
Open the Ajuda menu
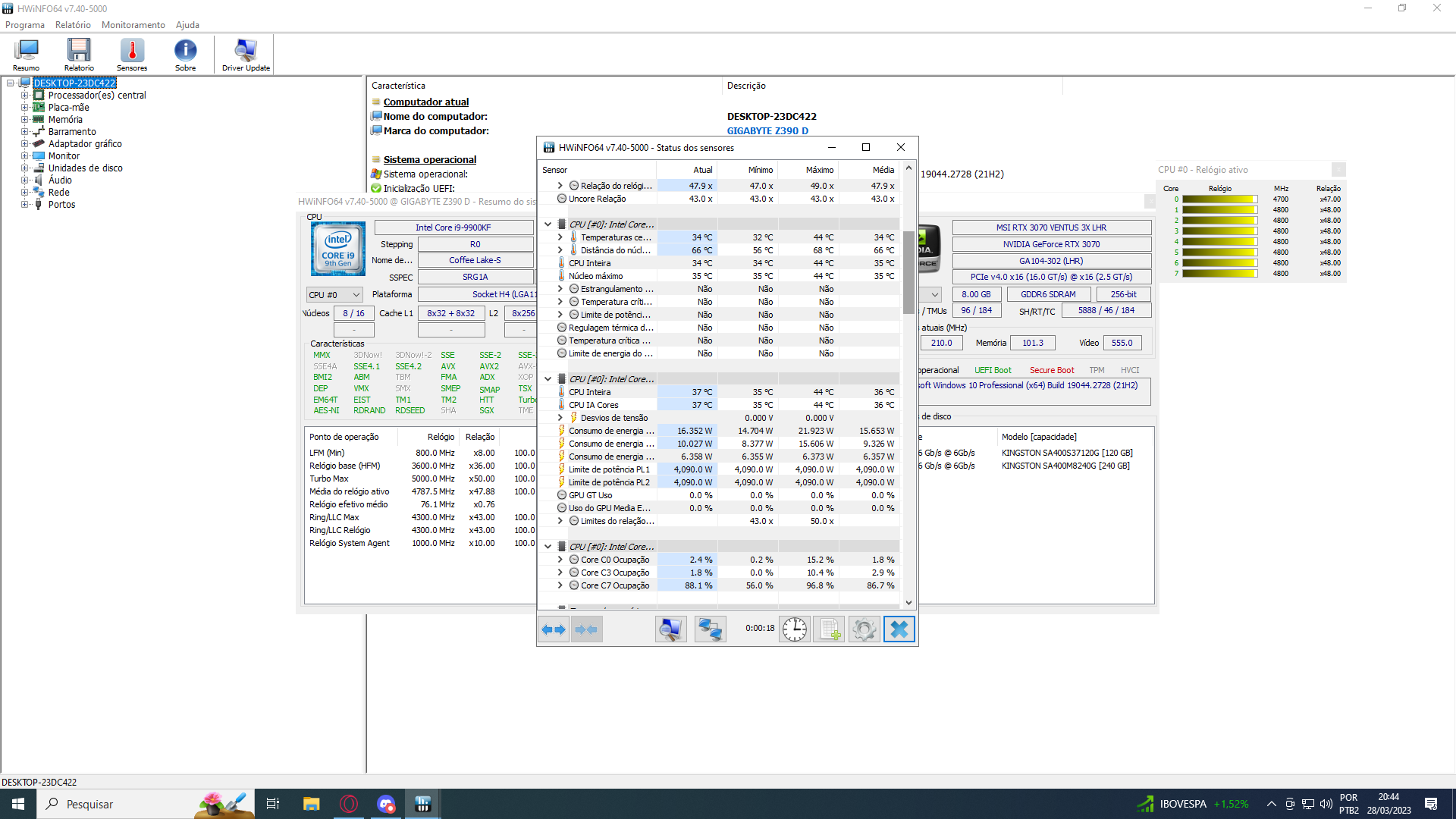tap(187, 25)
